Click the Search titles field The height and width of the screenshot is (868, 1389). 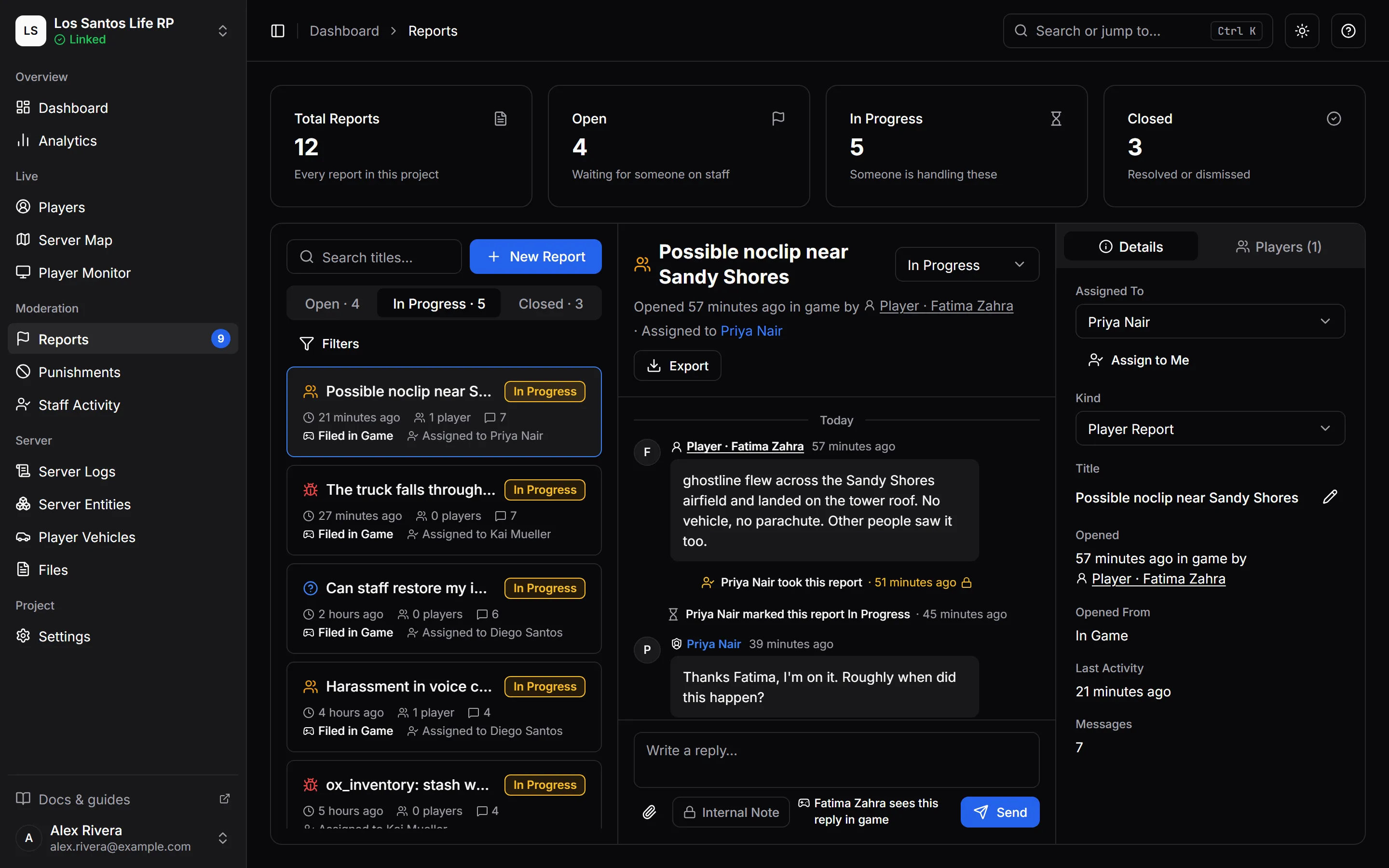pos(374,257)
